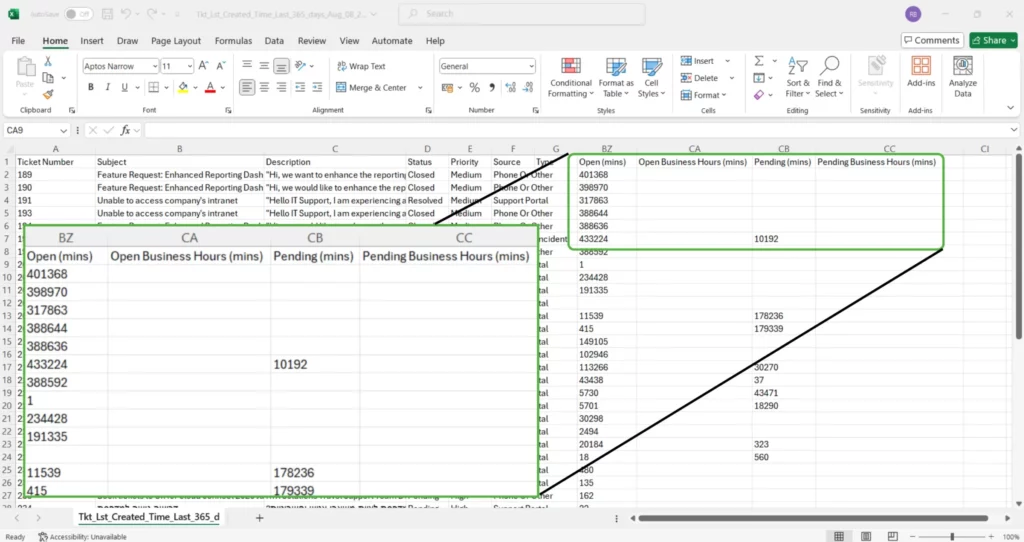
Task: Click the Paste clipboard icon
Action: click(x=25, y=68)
